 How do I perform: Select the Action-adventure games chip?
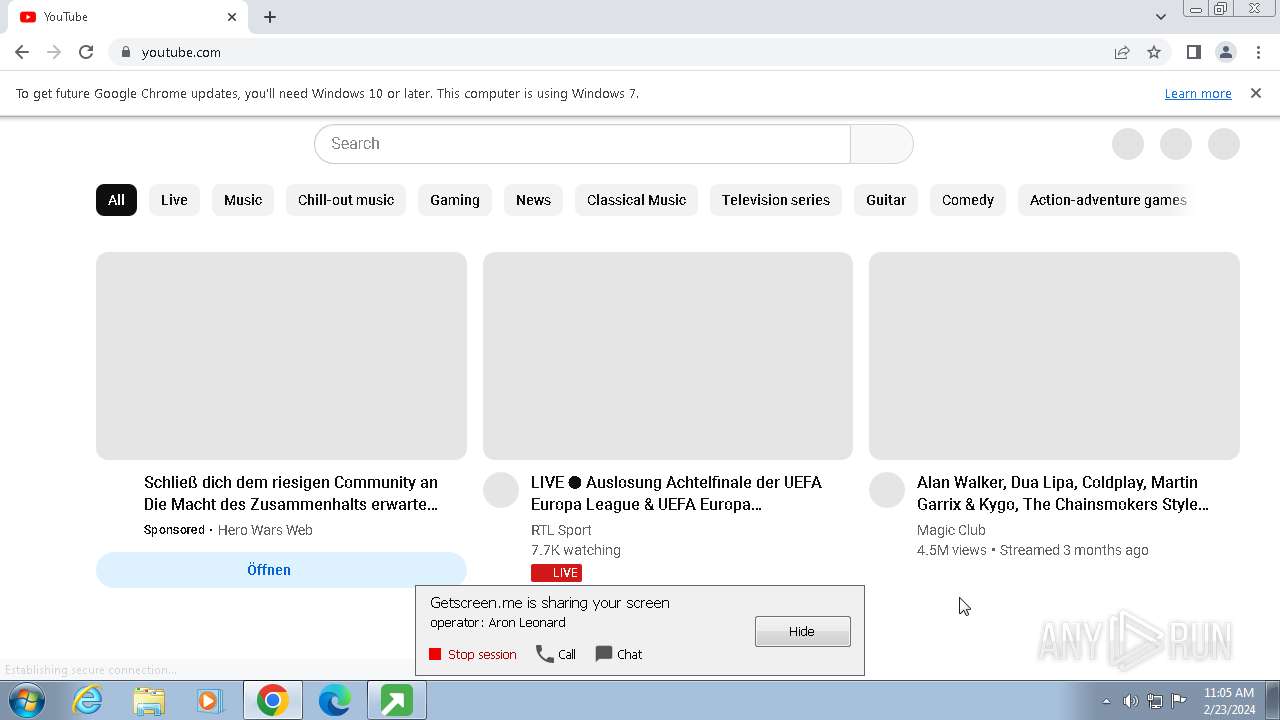[x=1108, y=200]
